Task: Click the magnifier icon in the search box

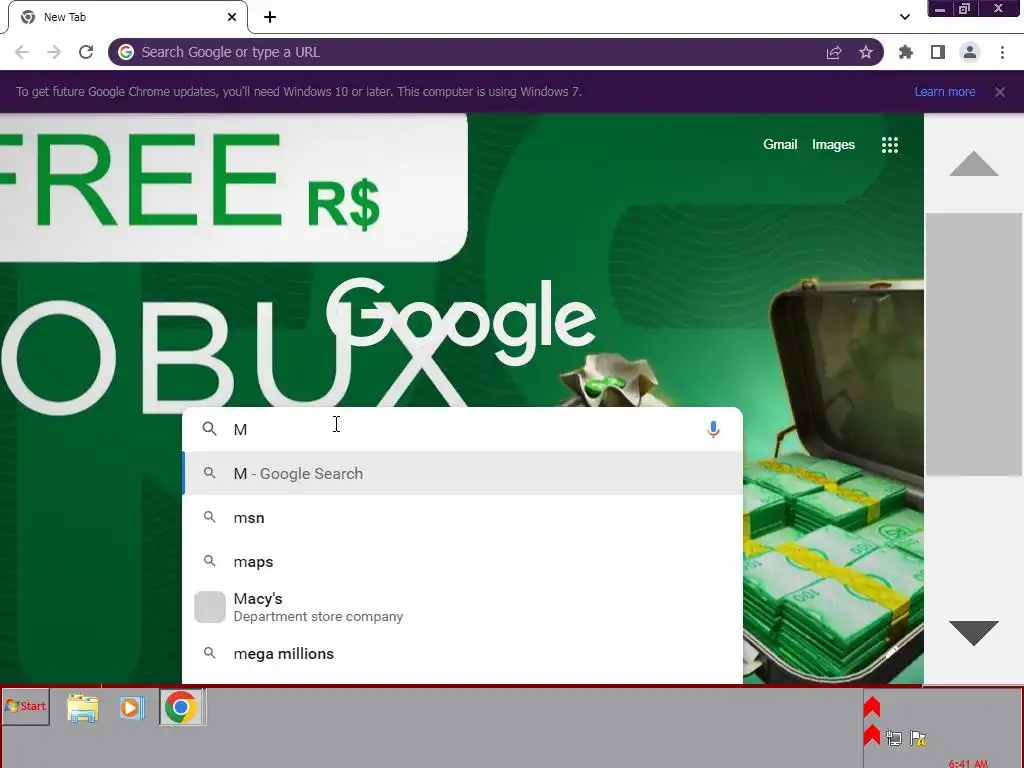Action: [x=209, y=428]
